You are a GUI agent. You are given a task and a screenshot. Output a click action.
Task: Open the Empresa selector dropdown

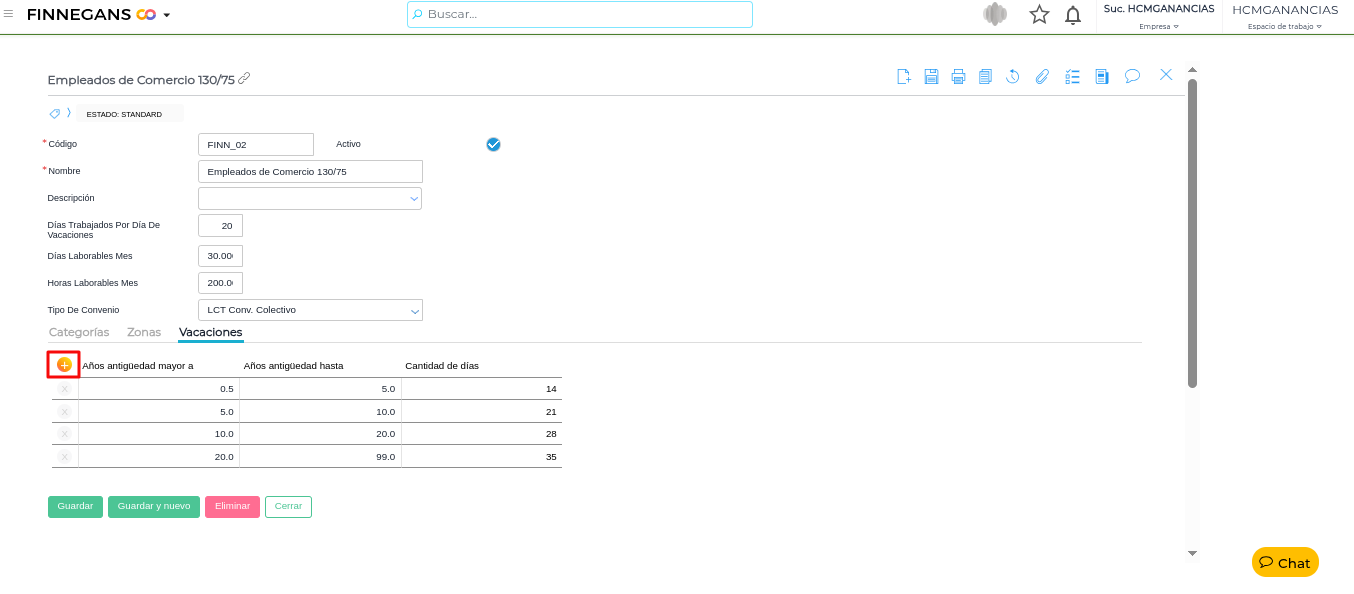(1158, 27)
